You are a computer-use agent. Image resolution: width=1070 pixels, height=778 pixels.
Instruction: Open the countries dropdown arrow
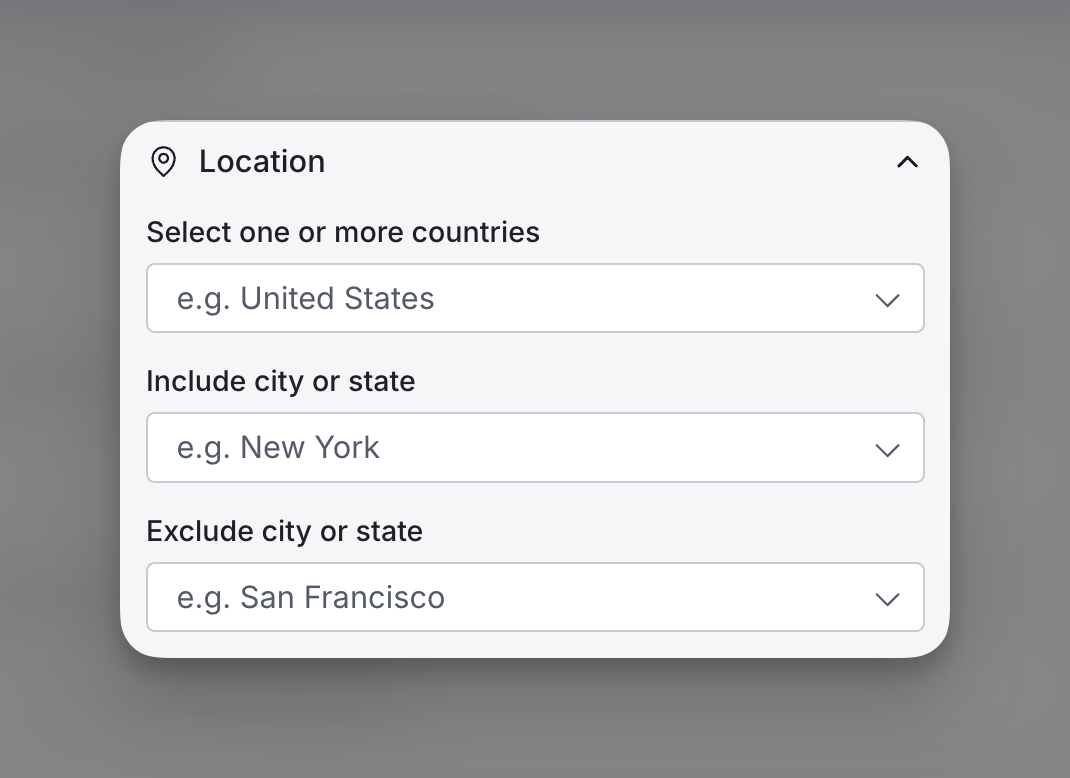887,300
